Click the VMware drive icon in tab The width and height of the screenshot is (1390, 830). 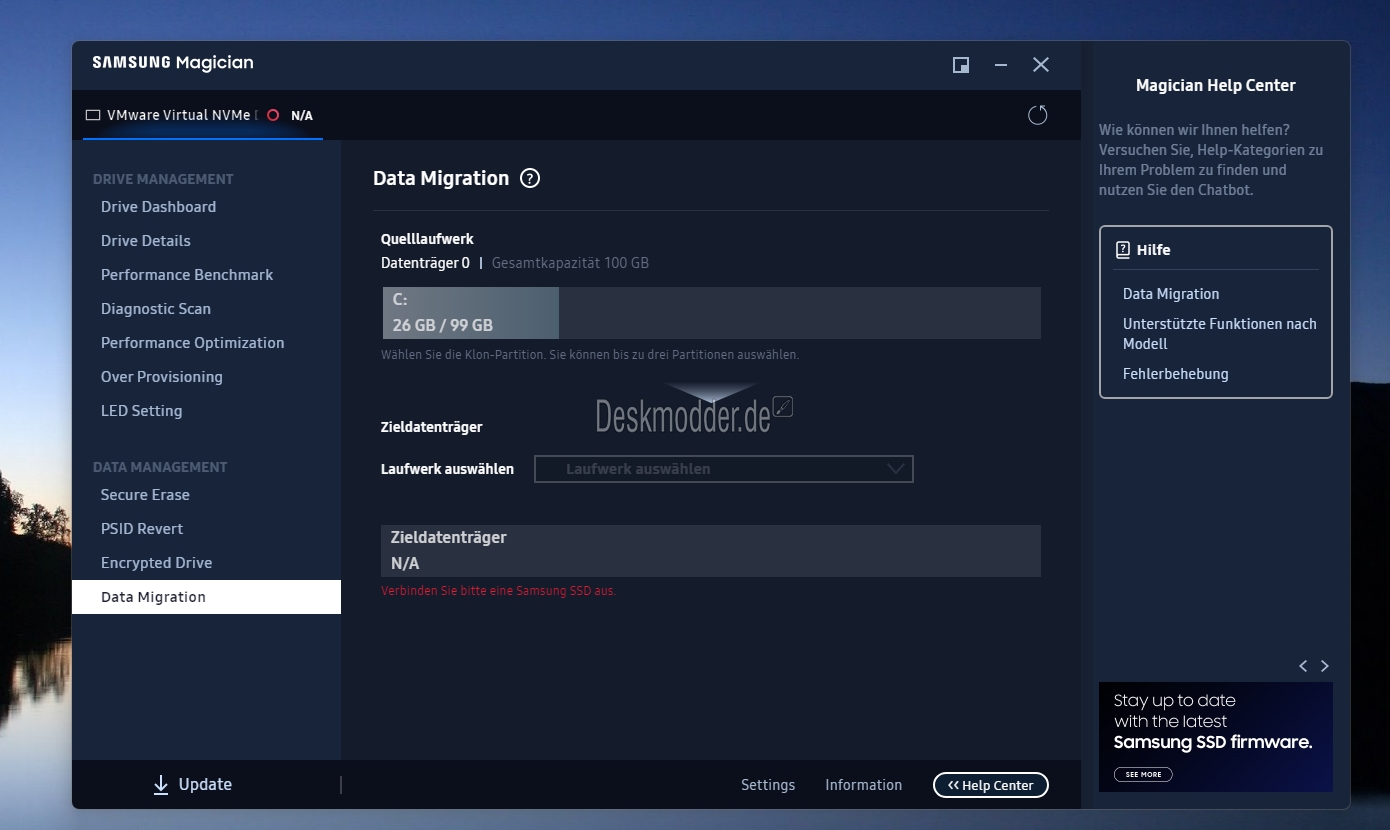pos(93,115)
